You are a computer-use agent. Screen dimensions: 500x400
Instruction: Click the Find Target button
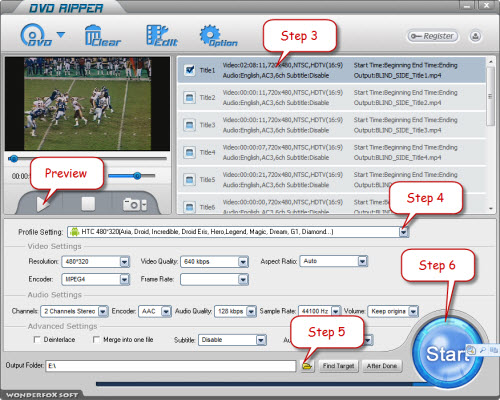338,366
